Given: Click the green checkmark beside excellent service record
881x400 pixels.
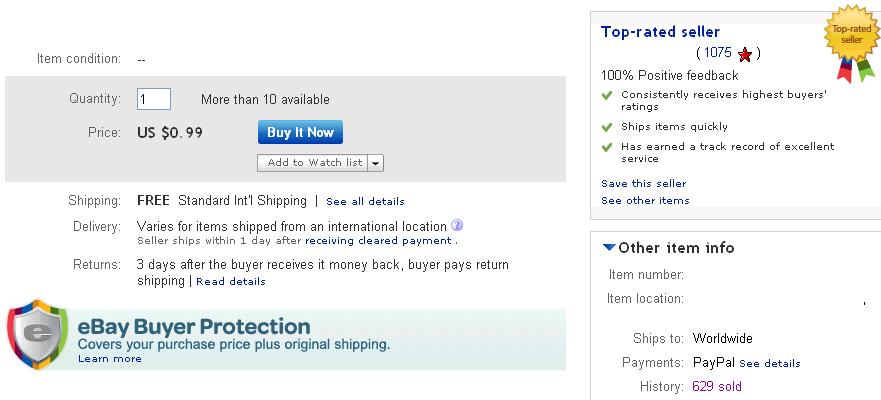Looking at the screenshot, I should click(x=607, y=146).
